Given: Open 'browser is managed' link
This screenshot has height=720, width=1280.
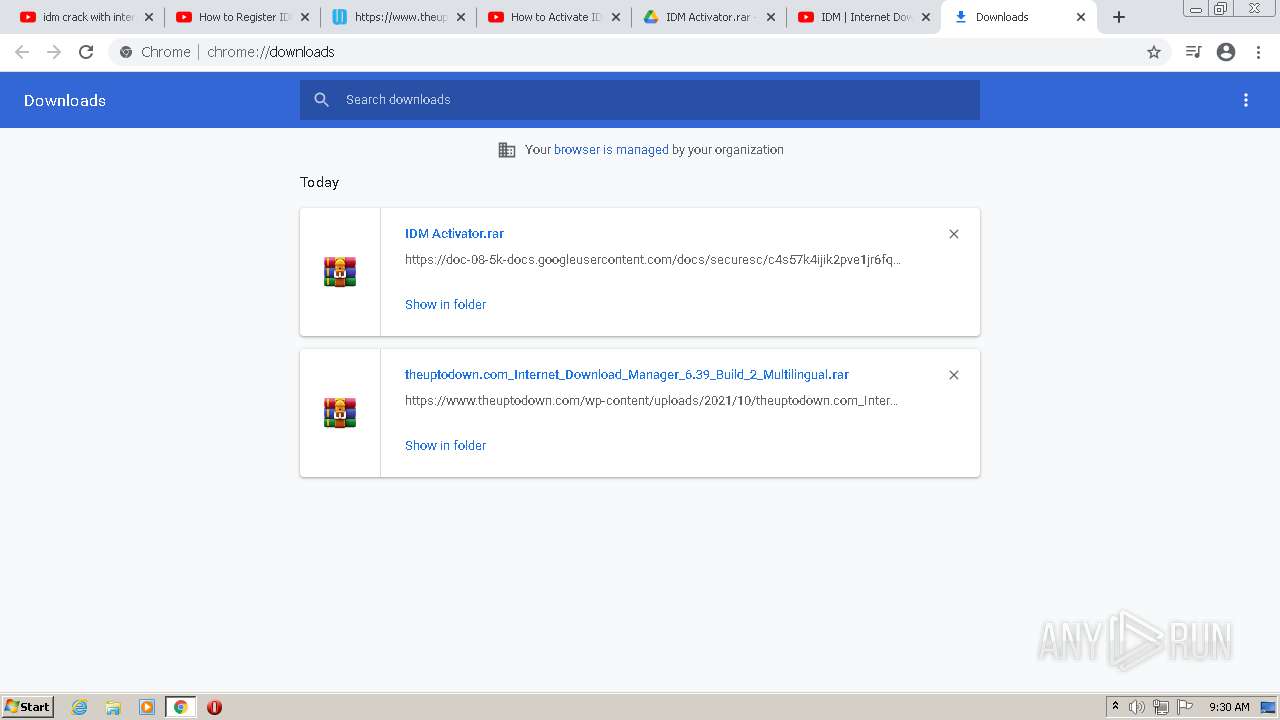Looking at the screenshot, I should click(x=611, y=150).
